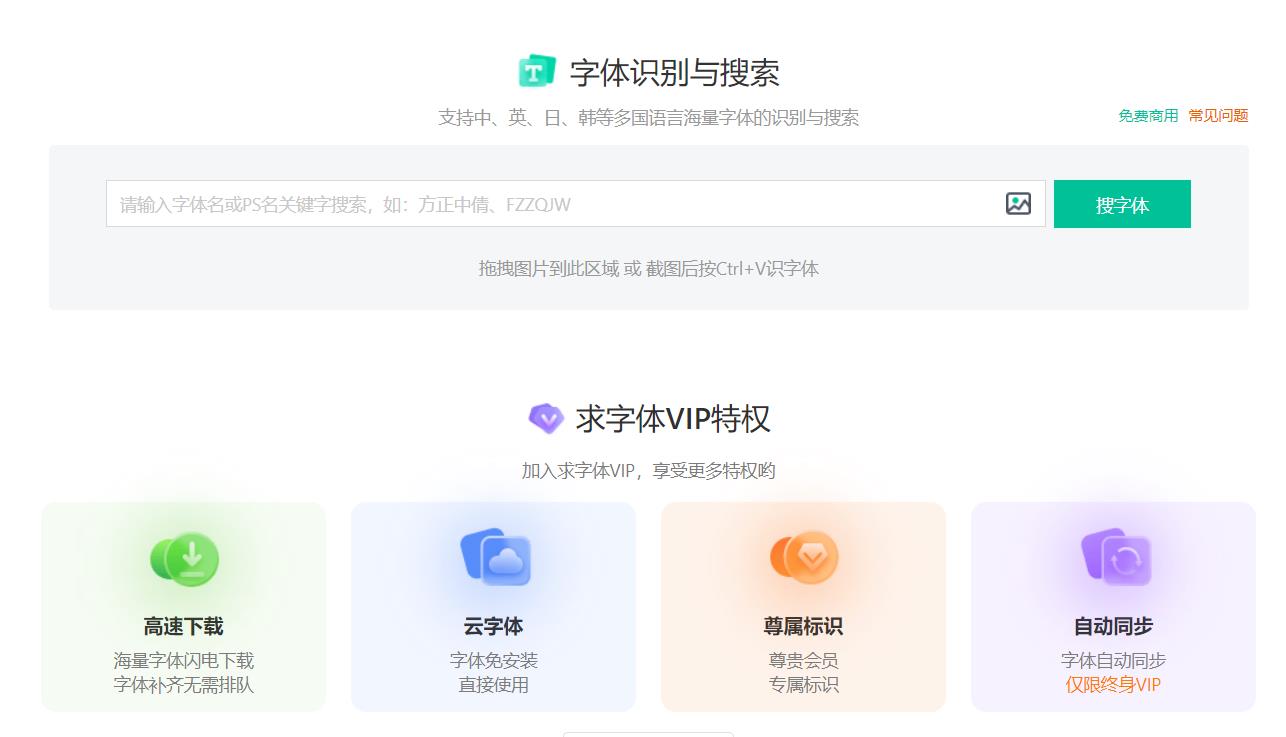The height and width of the screenshot is (737, 1286).
Task: Click the orange 尊属标识 badge icon
Action: [x=803, y=560]
